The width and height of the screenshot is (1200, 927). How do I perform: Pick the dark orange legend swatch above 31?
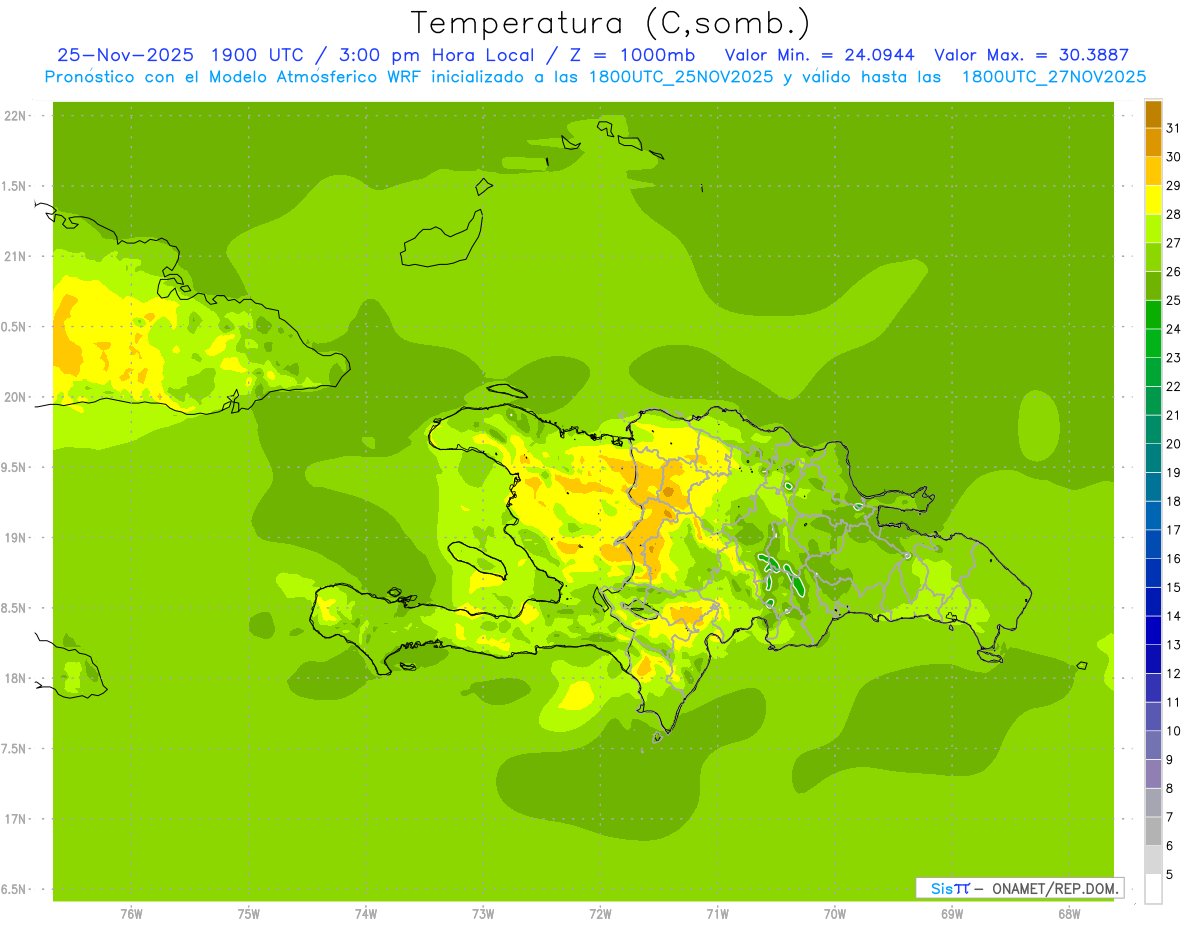[x=1153, y=114]
